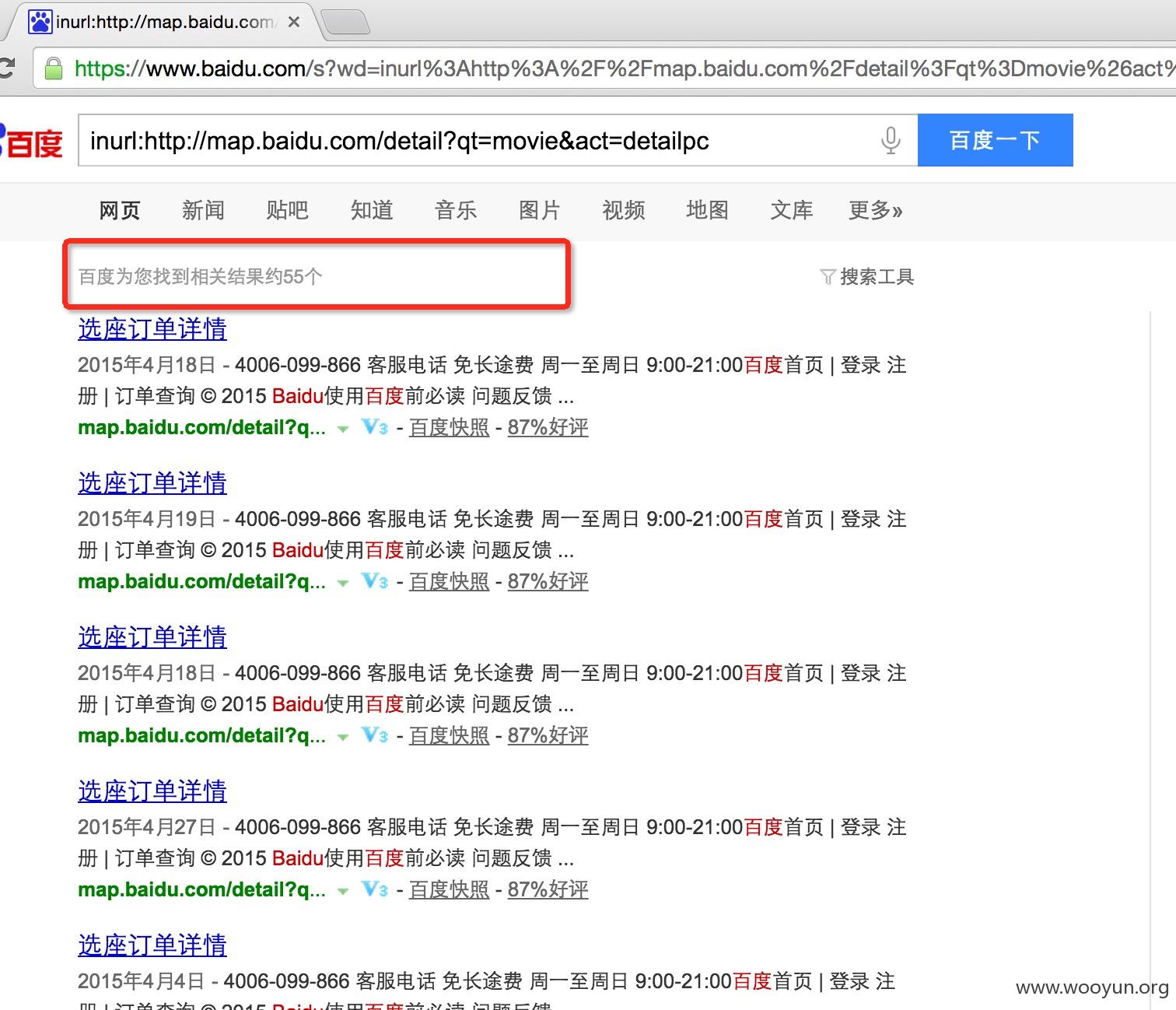This screenshot has width=1176, height=1010.
Task: Click map.baidu.com URL of April 19 result
Action: click(201, 581)
